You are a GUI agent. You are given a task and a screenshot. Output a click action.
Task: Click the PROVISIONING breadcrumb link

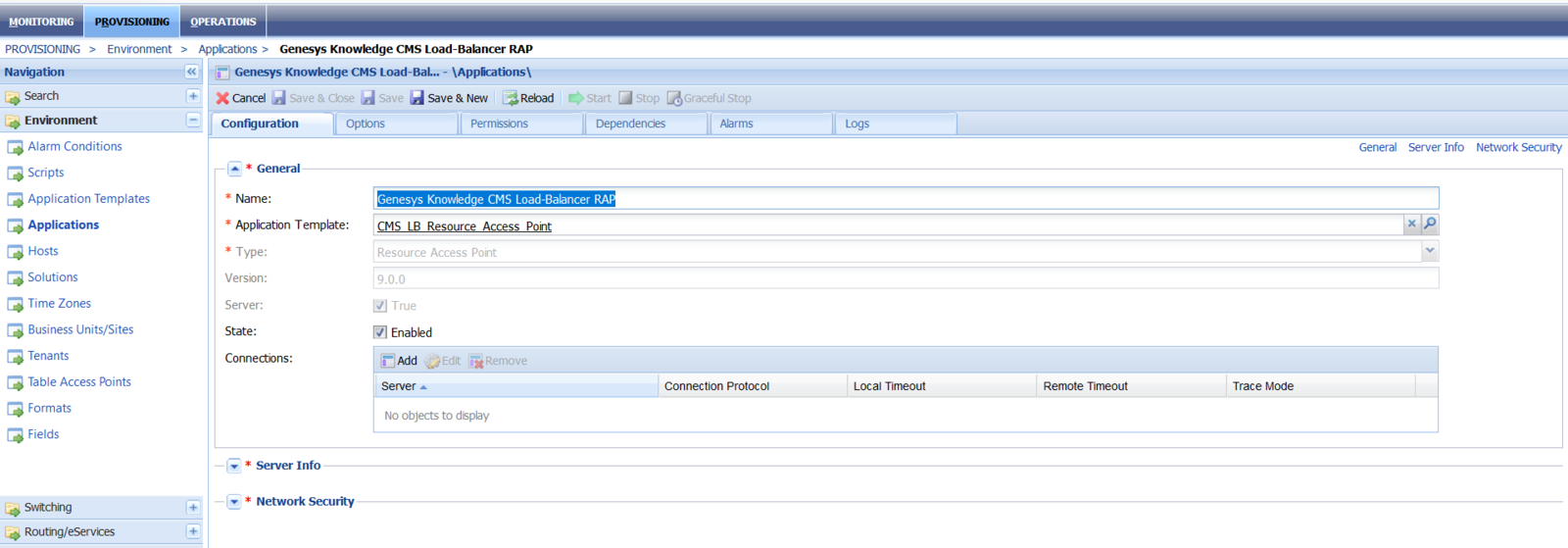click(x=43, y=49)
